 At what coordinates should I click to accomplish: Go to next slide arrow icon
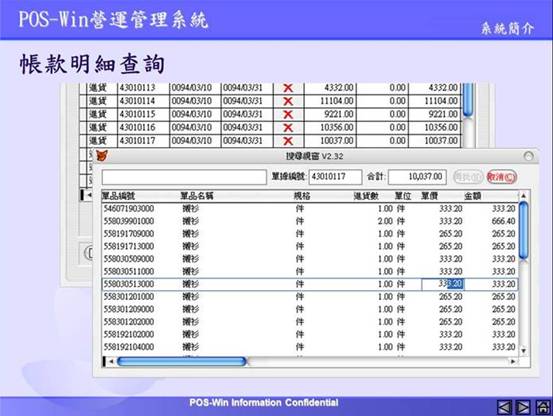523,408
